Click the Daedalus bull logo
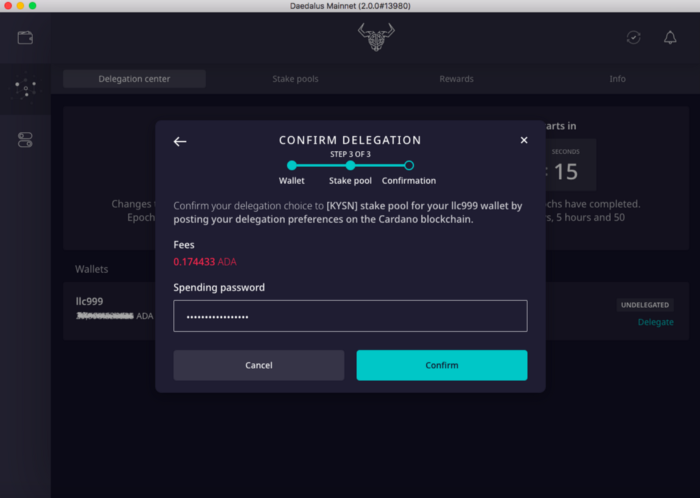 click(x=376, y=37)
